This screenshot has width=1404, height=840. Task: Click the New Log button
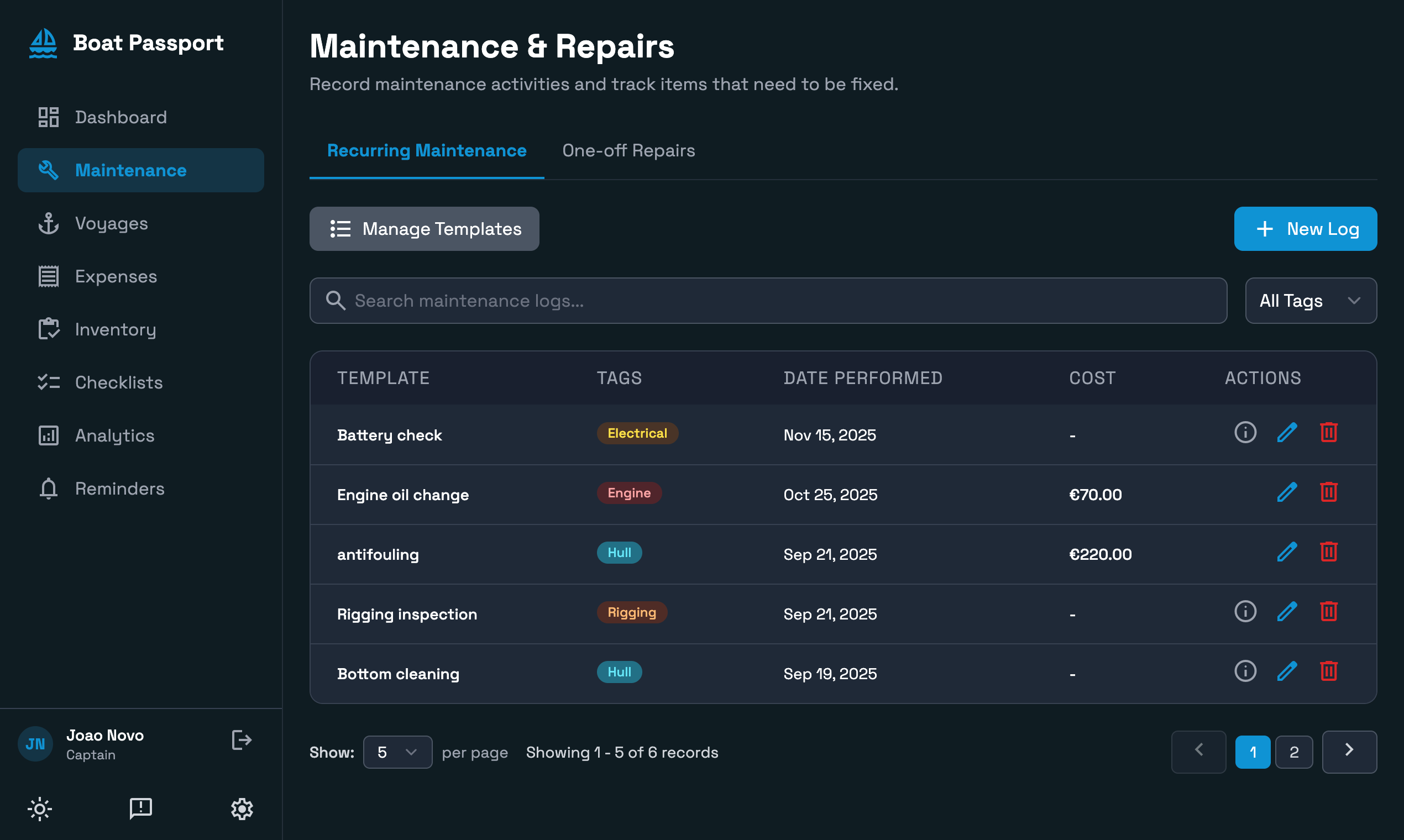(1305, 229)
